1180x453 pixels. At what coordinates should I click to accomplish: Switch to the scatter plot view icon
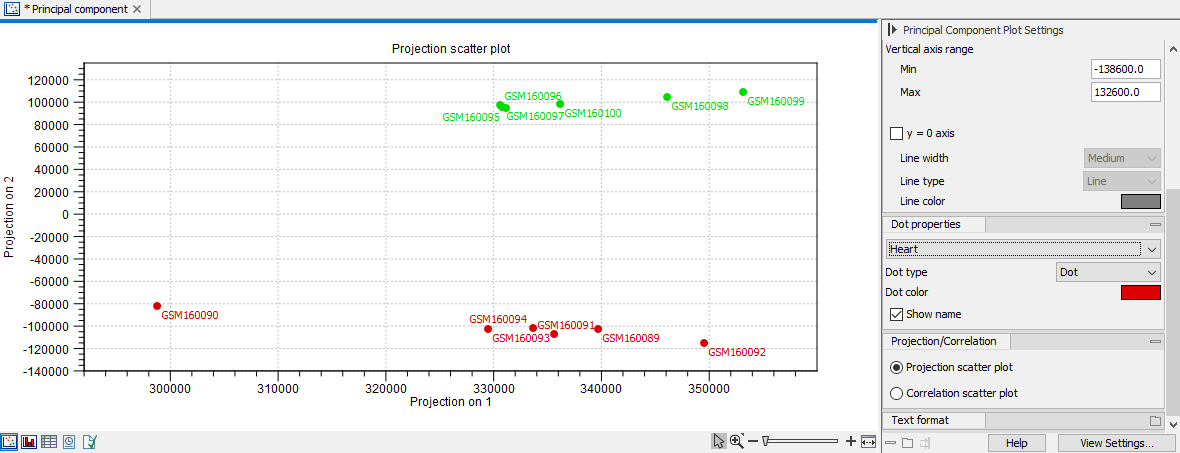coord(9,441)
